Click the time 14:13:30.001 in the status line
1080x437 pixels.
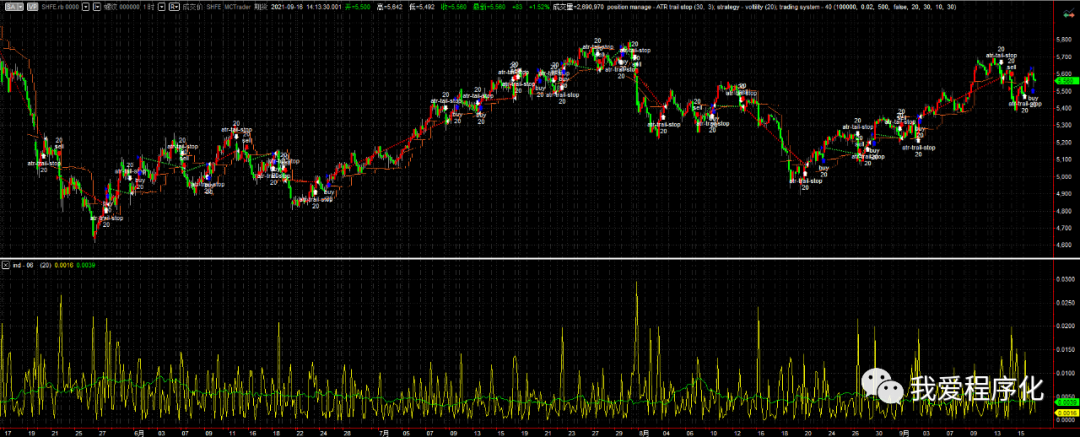(x=324, y=6)
